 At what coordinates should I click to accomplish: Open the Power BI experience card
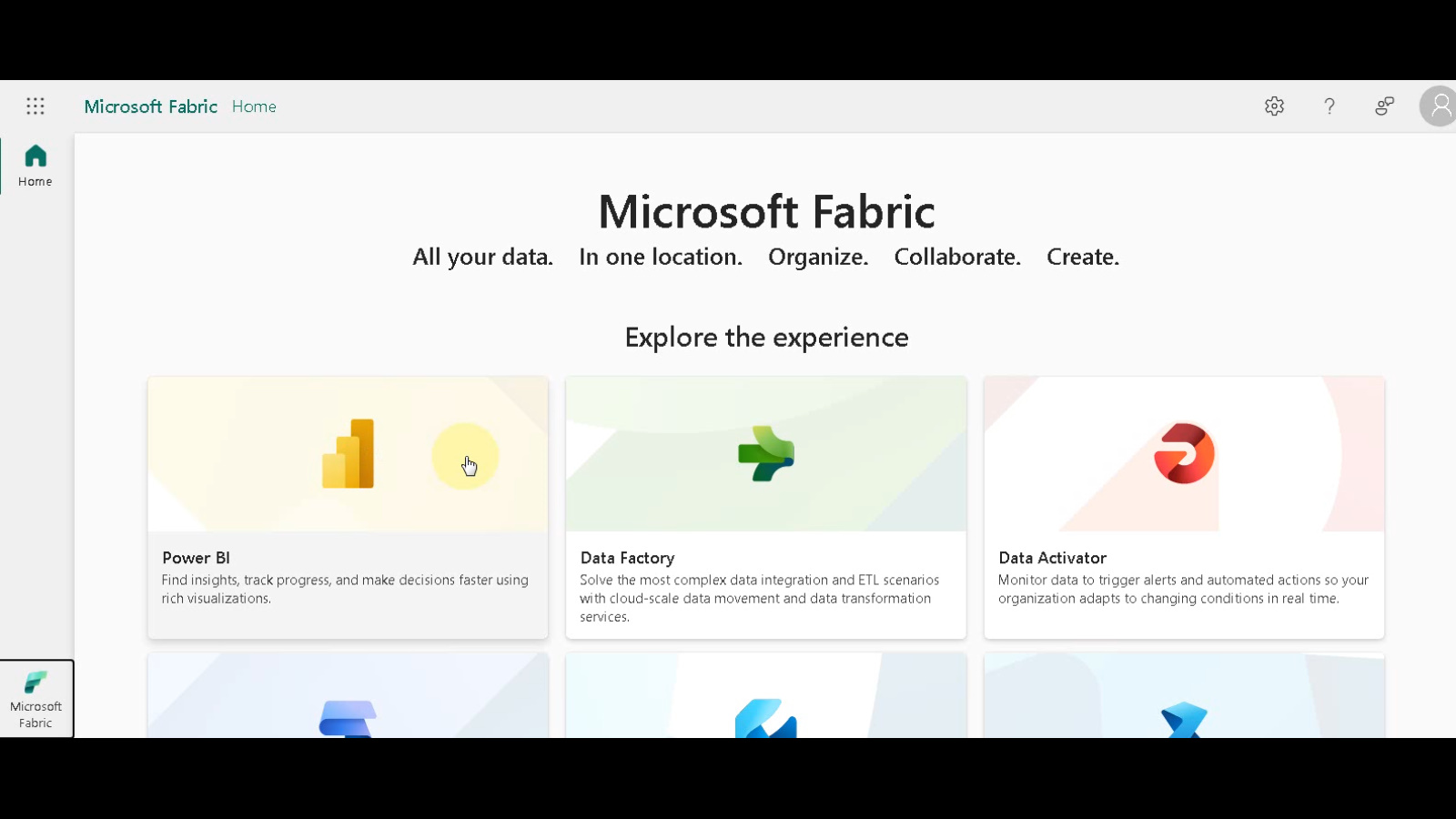pos(347,508)
